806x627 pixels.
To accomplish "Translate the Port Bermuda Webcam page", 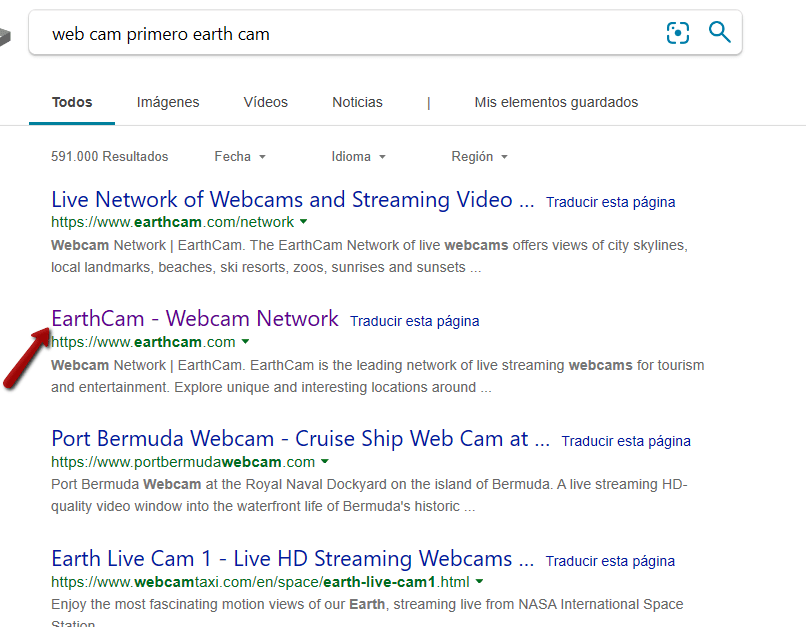I will pyautogui.click(x=626, y=441).
